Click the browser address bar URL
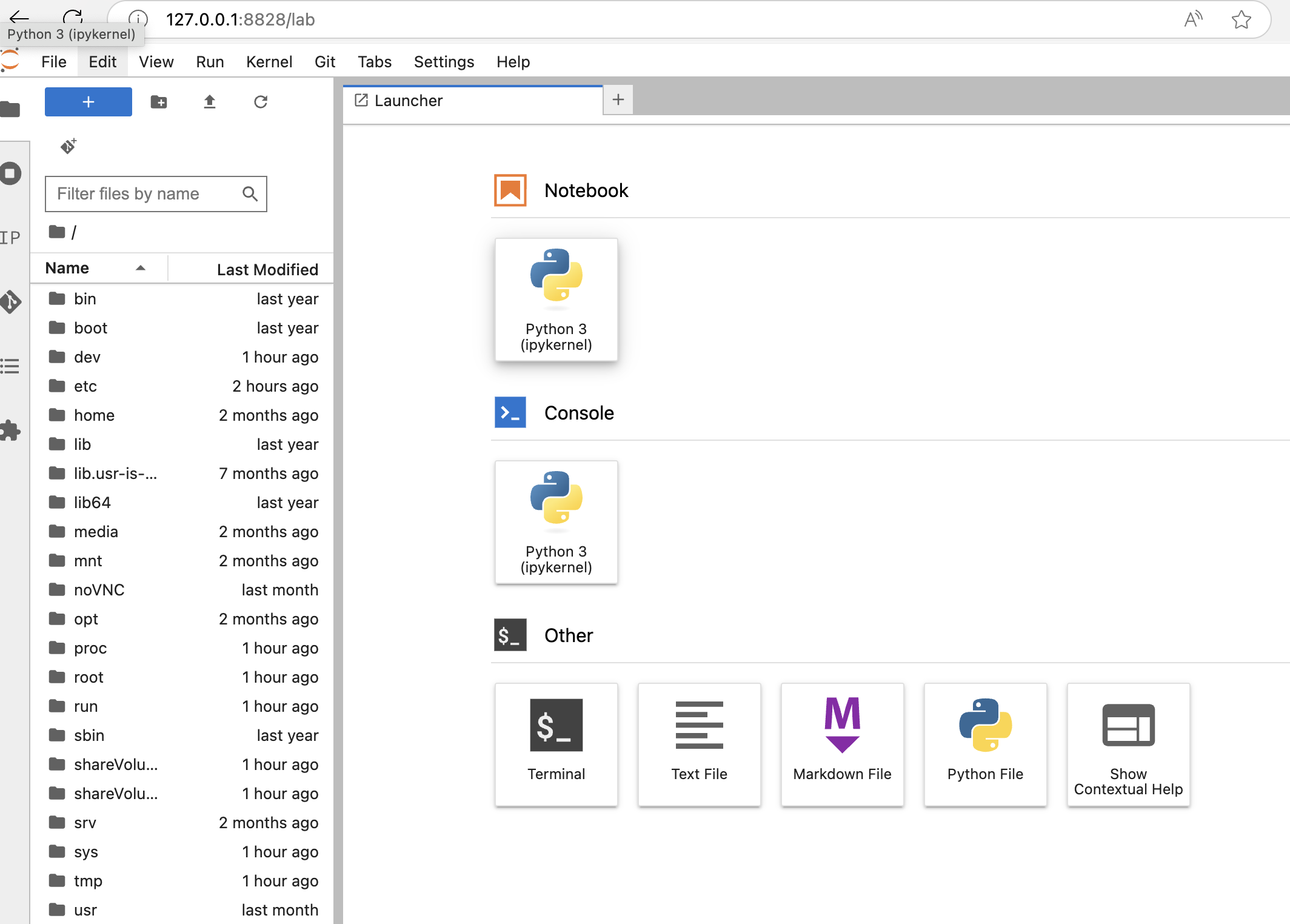The height and width of the screenshot is (924, 1290). pyautogui.click(x=241, y=19)
